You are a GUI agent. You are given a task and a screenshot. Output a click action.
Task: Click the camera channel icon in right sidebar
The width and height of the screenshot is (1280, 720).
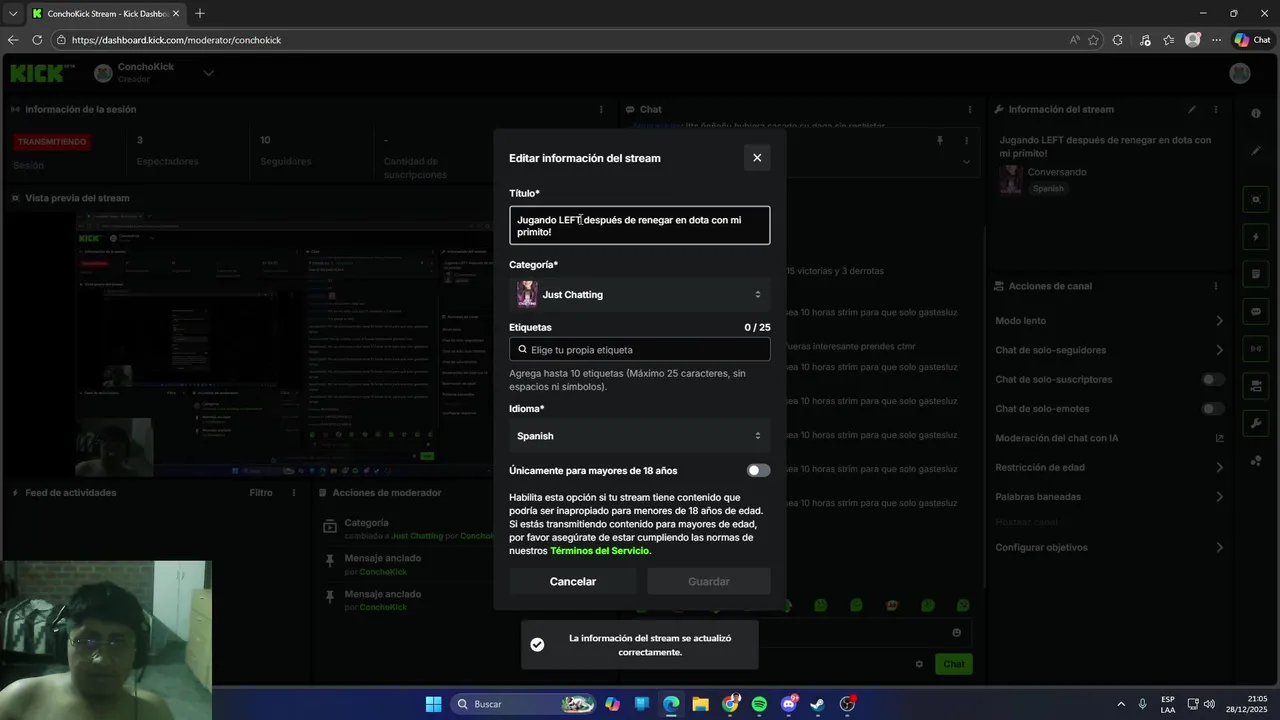[1256, 386]
